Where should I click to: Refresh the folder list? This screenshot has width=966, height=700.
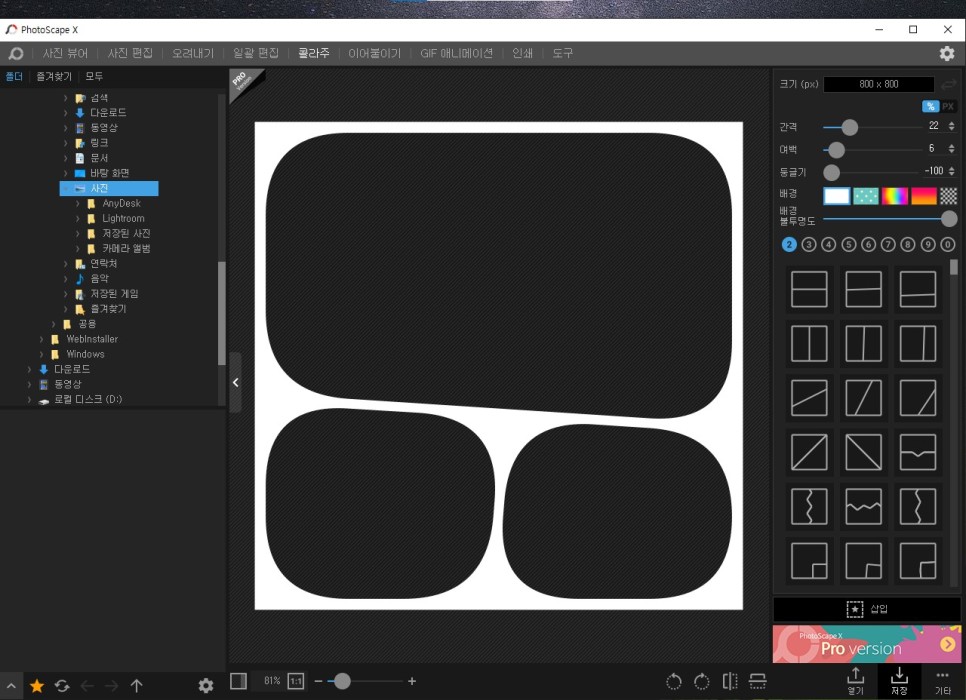point(62,685)
